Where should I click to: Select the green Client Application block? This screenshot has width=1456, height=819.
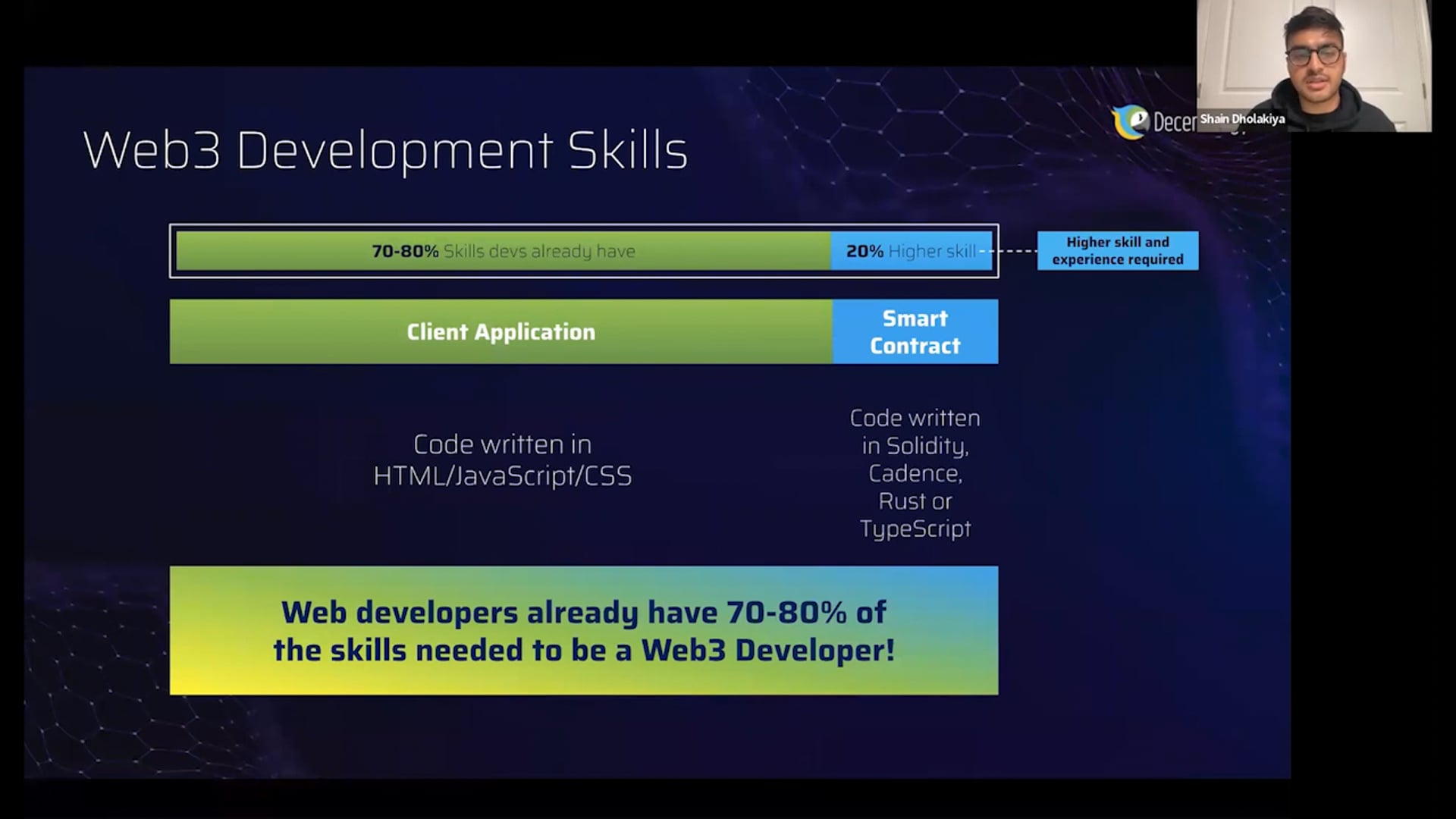click(500, 331)
